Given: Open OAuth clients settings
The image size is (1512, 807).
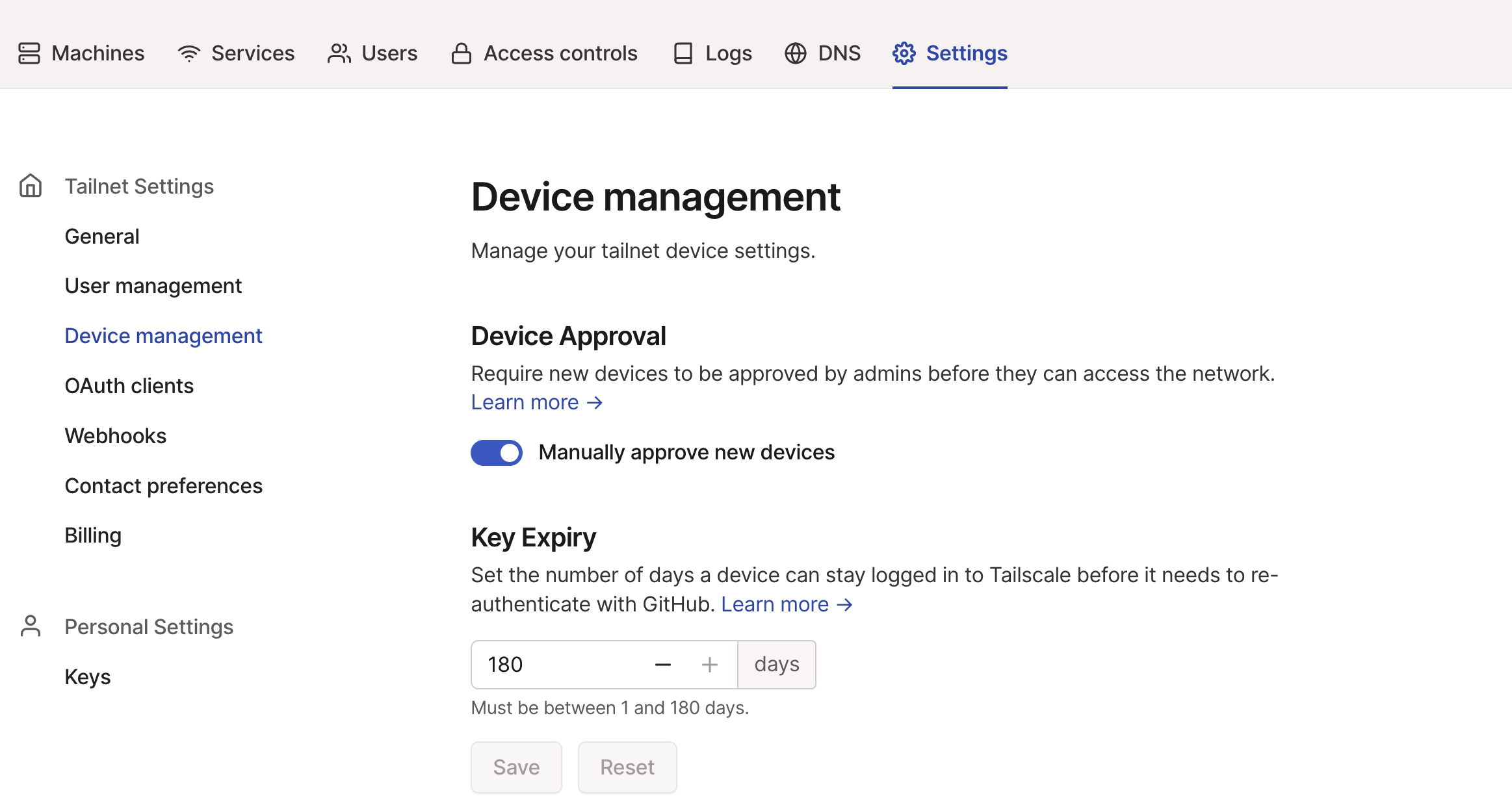Looking at the screenshot, I should click(x=129, y=386).
